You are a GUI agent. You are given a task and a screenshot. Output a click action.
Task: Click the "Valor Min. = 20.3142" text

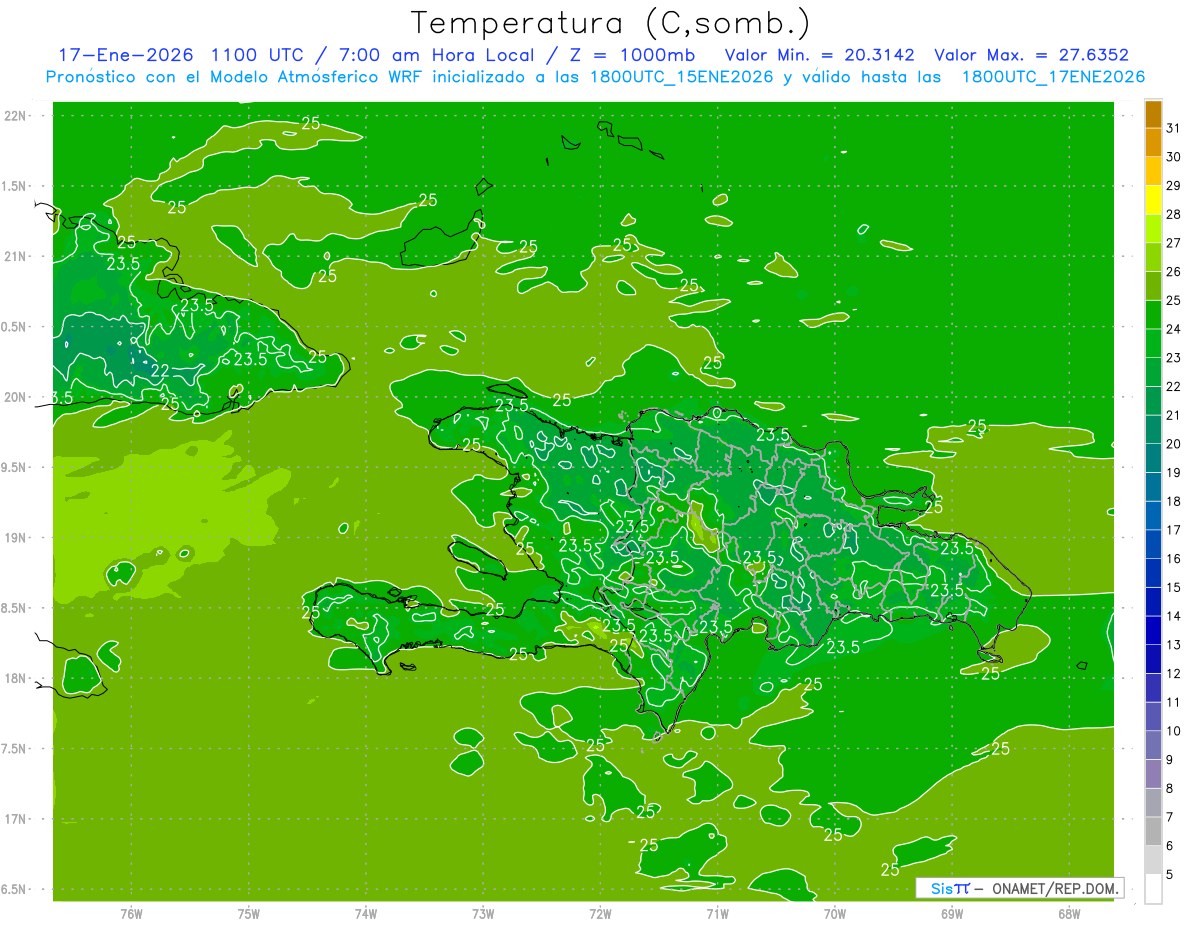[x=819, y=55]
